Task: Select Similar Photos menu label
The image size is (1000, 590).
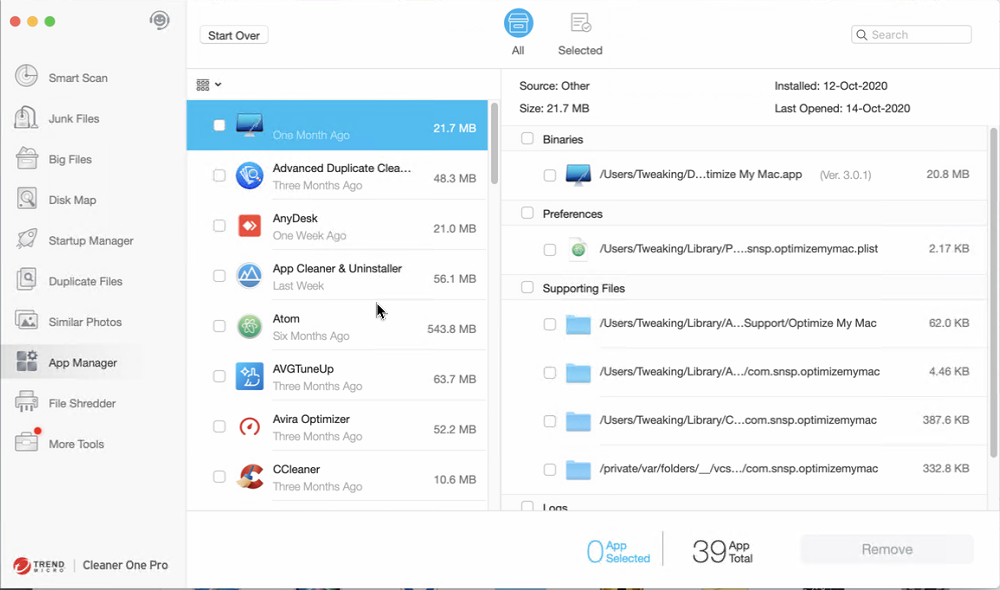Action: [x=85, y=322]
